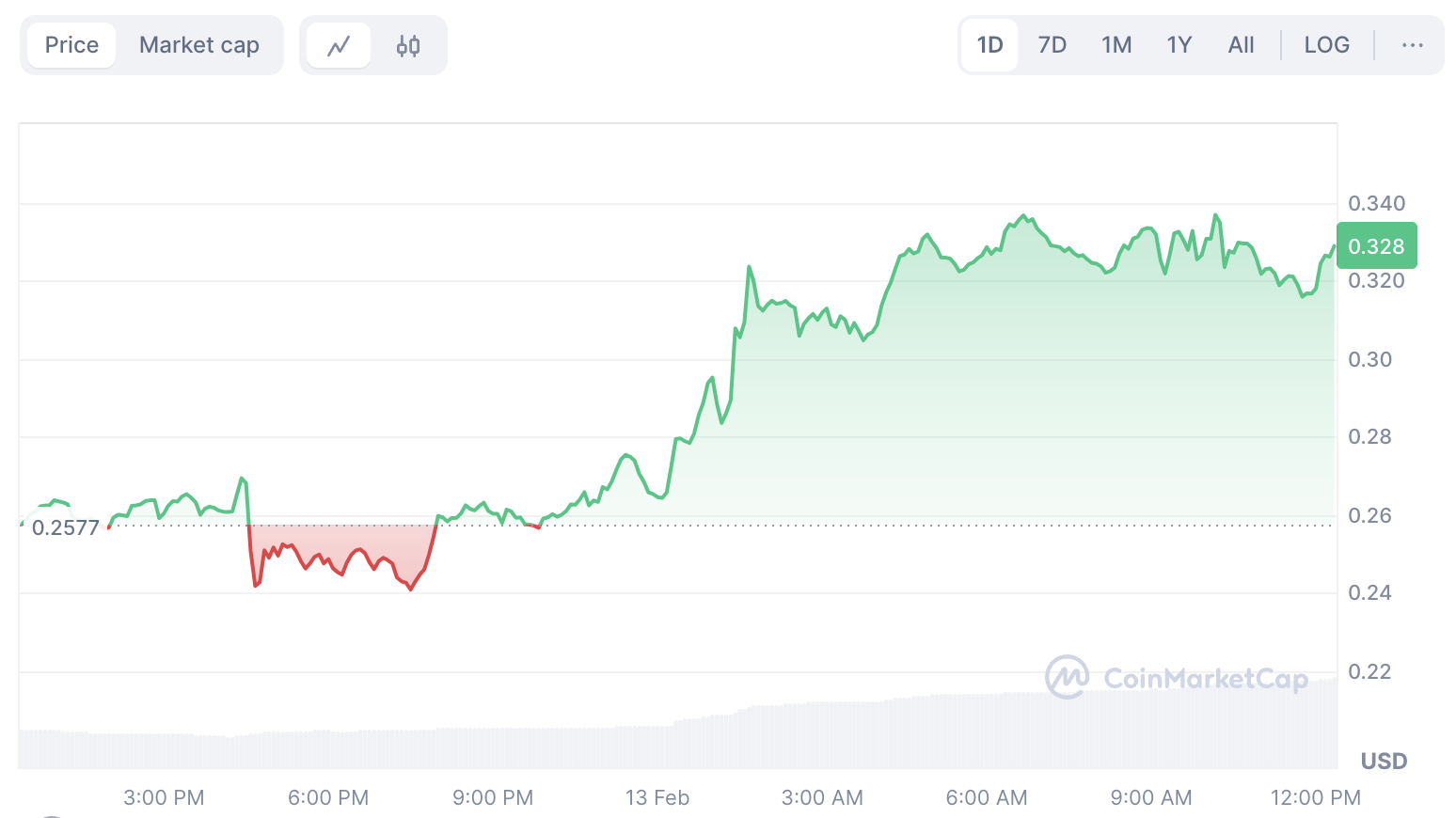Click the 13 Feb date marker
1456x818 pixels.
point(657,798)
